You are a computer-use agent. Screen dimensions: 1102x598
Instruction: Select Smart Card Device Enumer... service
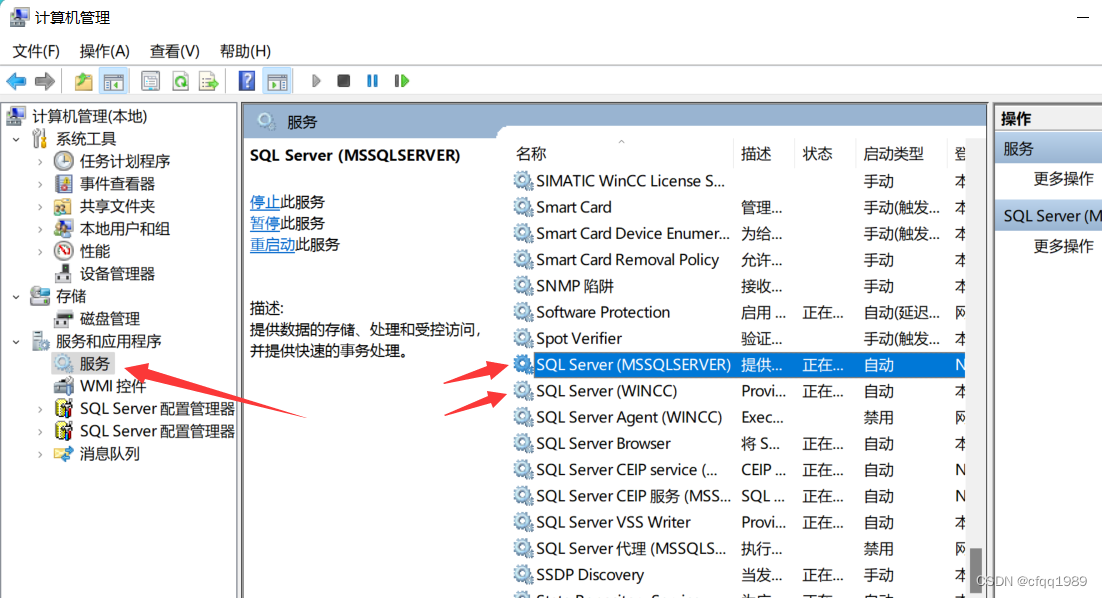(738, 233)
